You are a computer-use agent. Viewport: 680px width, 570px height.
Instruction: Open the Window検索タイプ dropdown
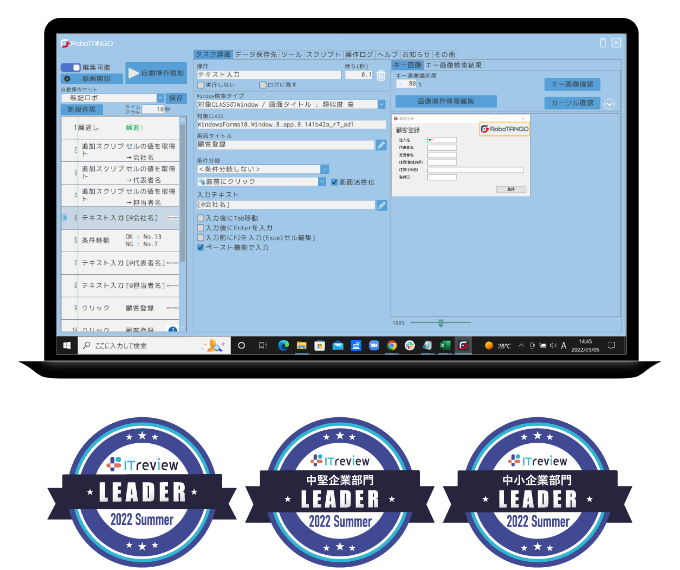point(381,104)
